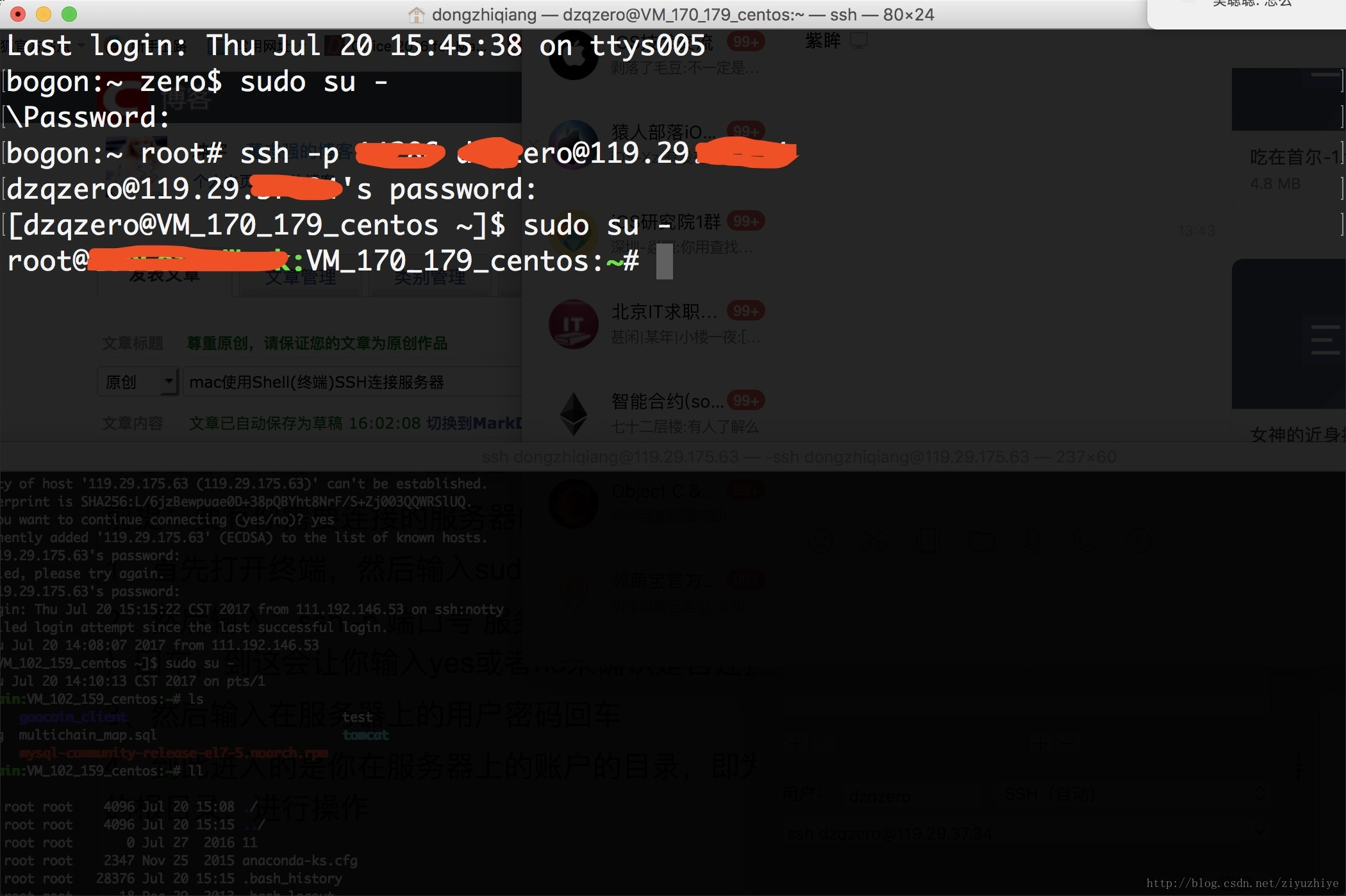Click the microphone voice icon in chat toolbar
Viewport: 1346px width, 896px height.
1033,542
